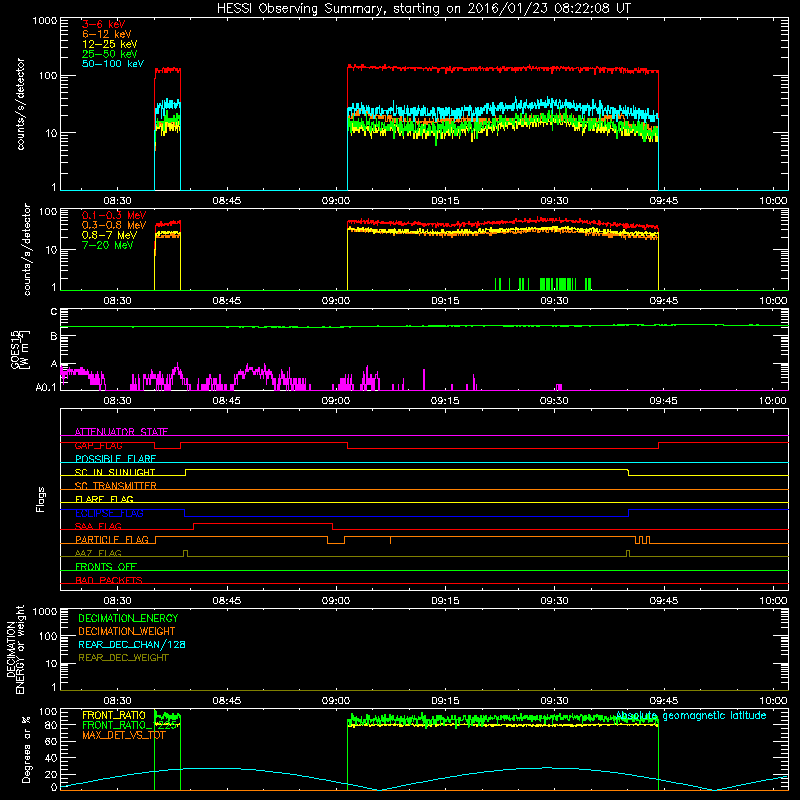Click the 08:45 tick label under the Flags panel
Viewport: 800px width, 800px height.
point(227,601)
